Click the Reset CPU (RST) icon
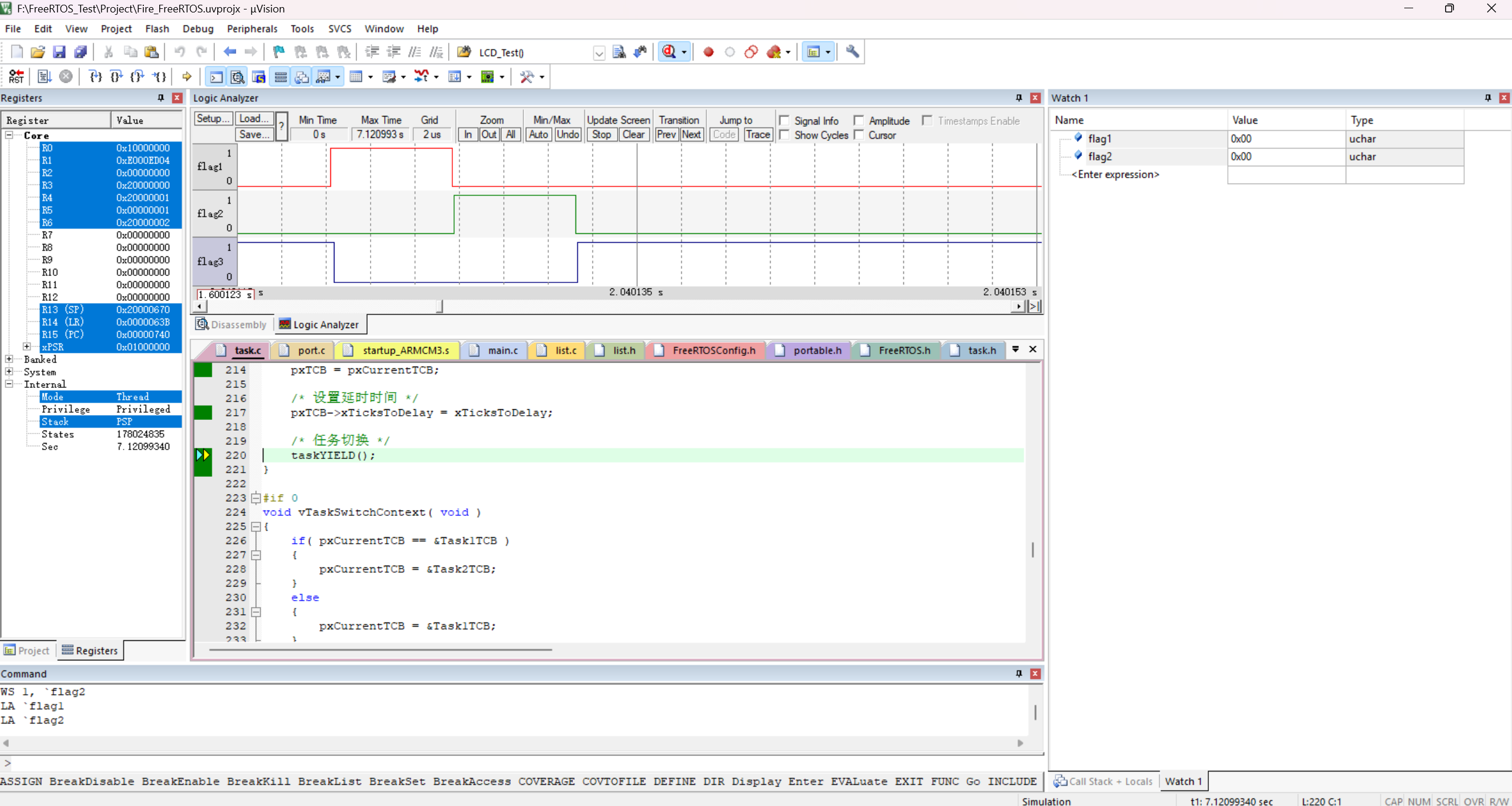1512x806 pixels. coord(16,76)
